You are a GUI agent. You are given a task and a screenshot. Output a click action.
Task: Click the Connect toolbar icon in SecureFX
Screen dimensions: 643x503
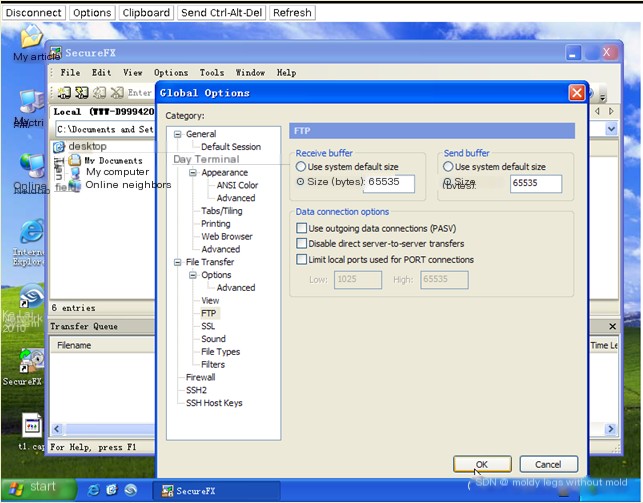click(64, 93)
